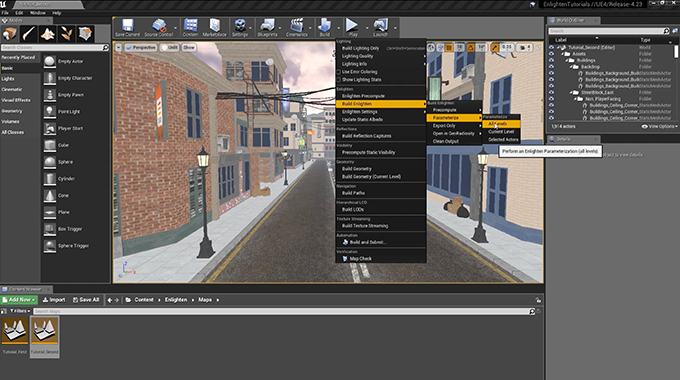
Task: Select the Empty Actor icon
Action: (x=50, y=61)
